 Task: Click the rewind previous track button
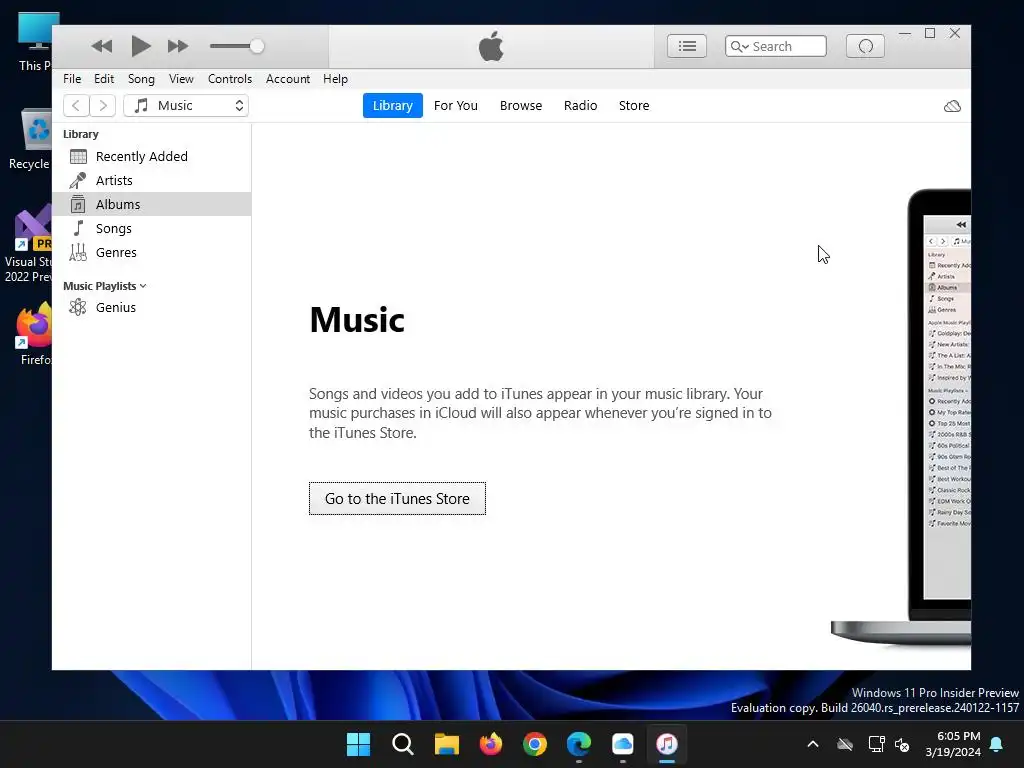click(101, 46)
